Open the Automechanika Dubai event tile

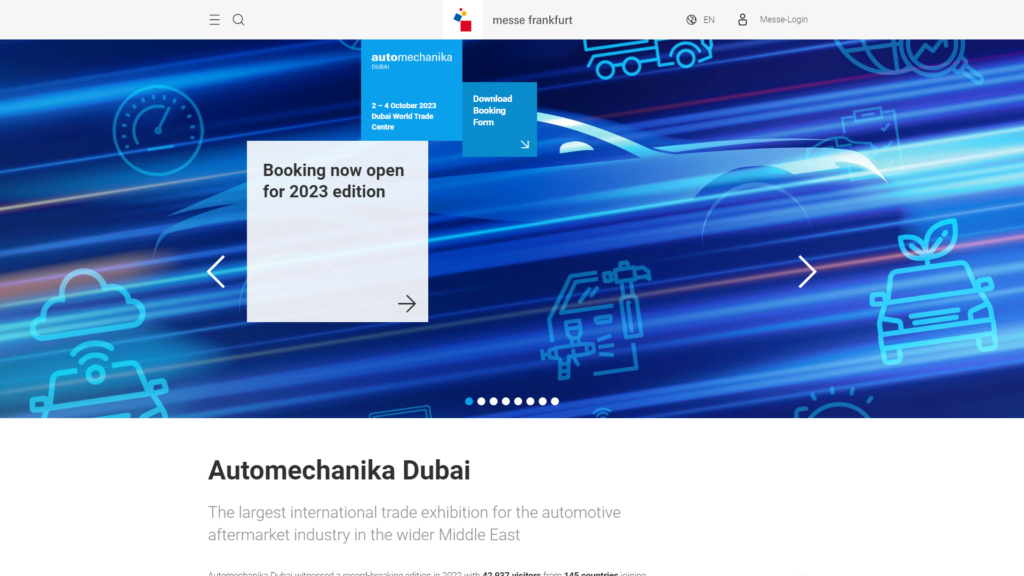point(411,90)
